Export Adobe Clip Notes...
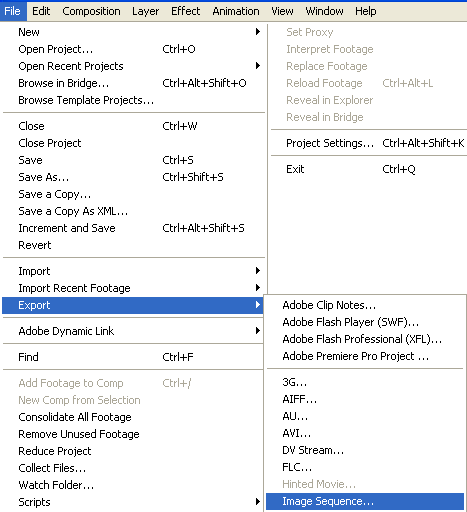Image resolution: width=467 pixels, height=512 pixels. coord(365,305)
